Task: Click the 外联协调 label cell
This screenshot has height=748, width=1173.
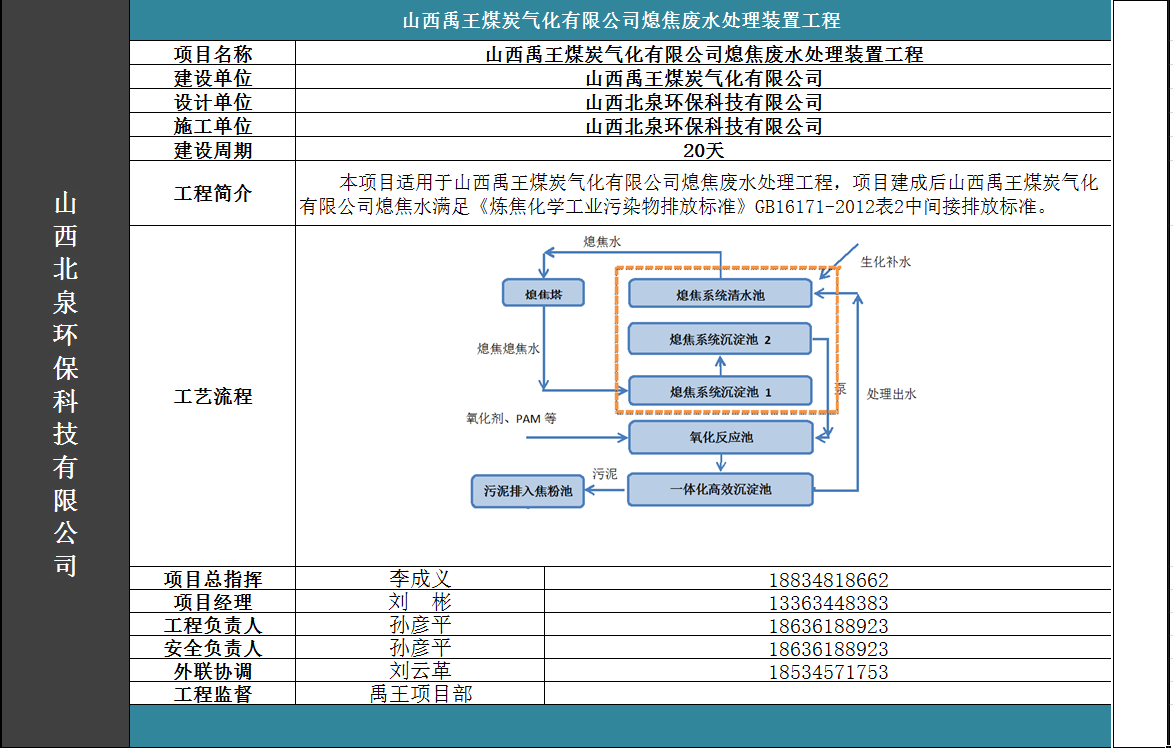Action: (x=212, y=672)
